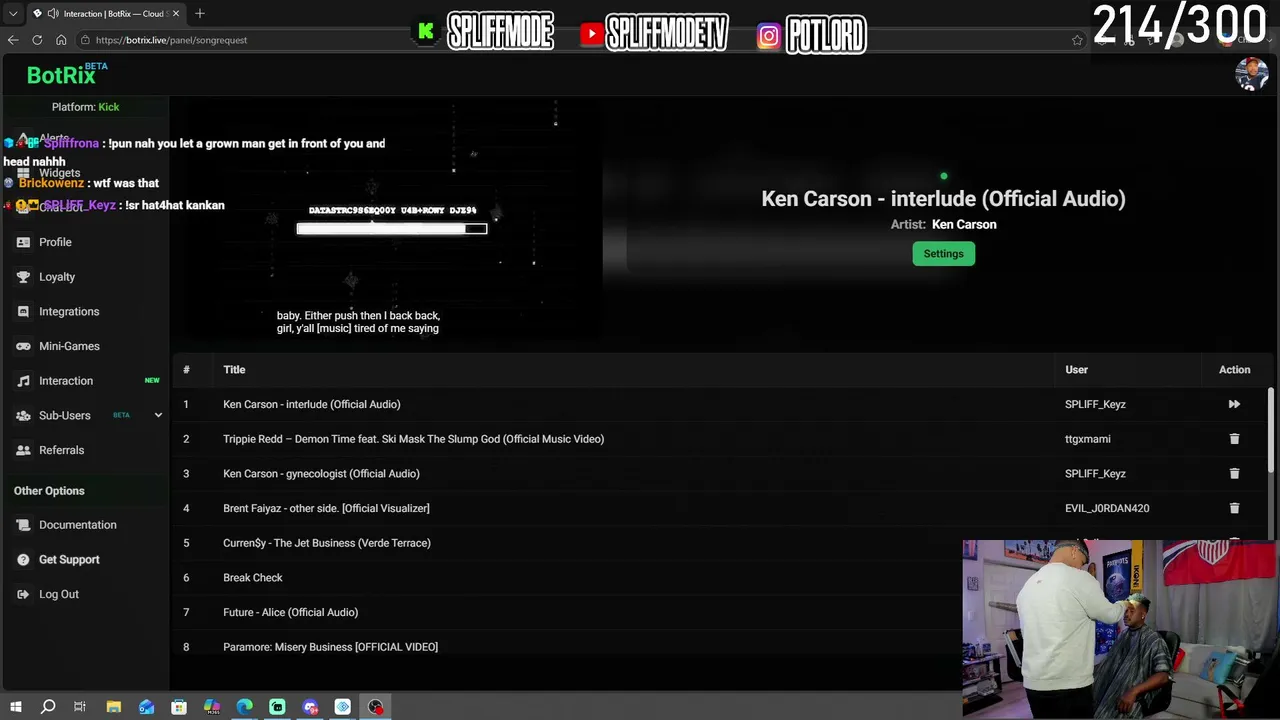Click the Sub-Users people icon
Screen dimensions: 1280x720
[23, 416]
